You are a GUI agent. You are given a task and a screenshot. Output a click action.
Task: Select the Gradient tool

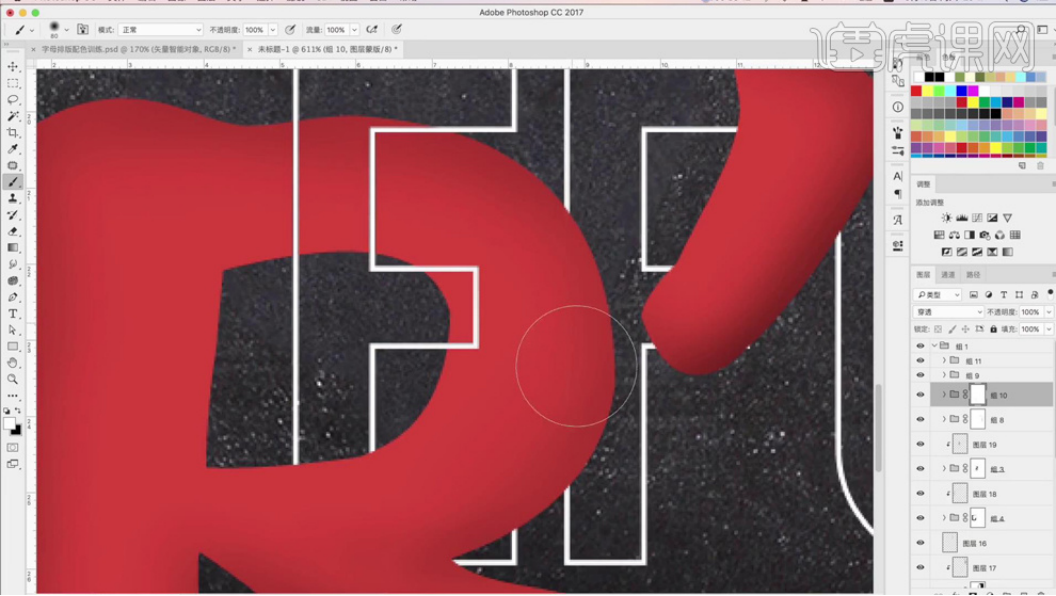click(13, 248)
